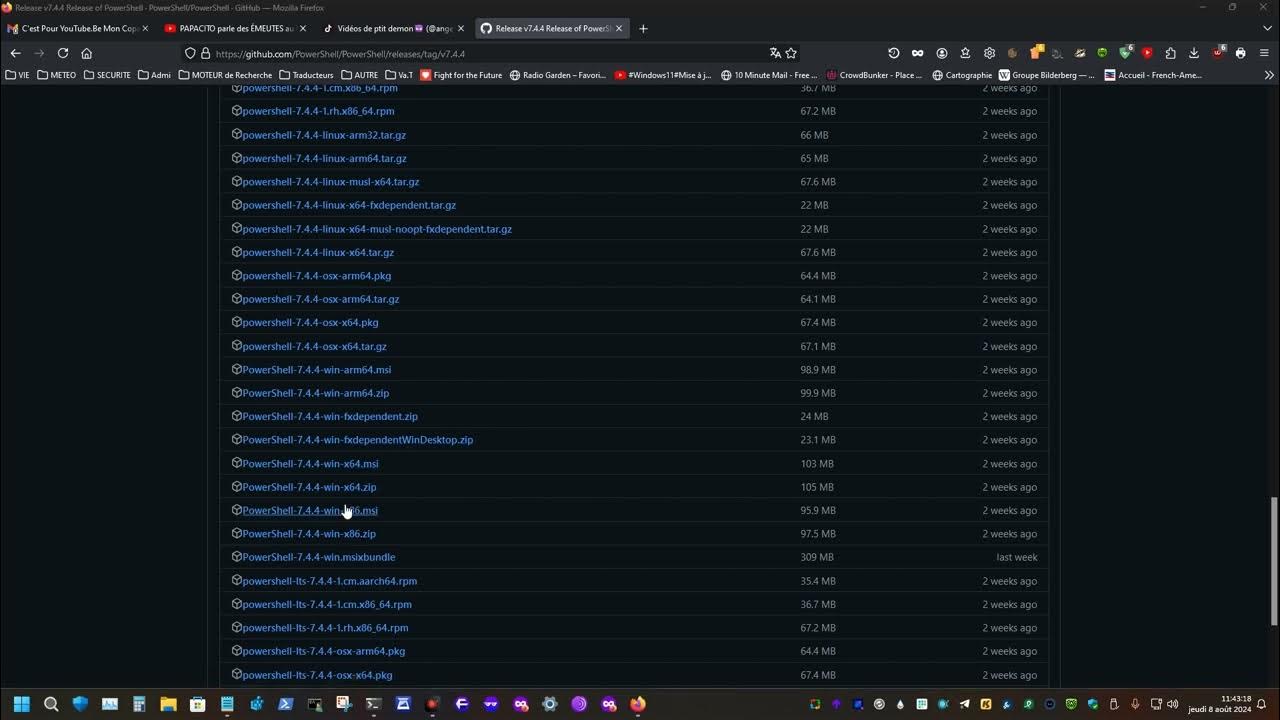
Task: Open the clock showing jeudi 8 août 2024
Action: pos(1220,704)
